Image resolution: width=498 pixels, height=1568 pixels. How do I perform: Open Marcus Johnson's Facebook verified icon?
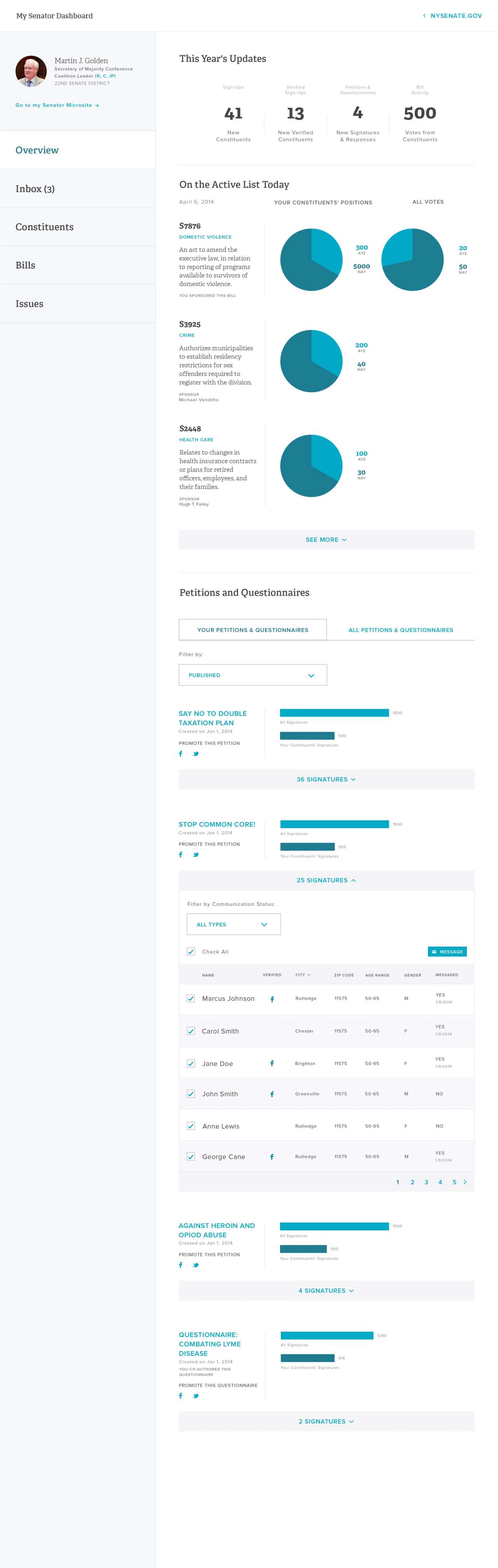pyautogui.click(x=272, y=1000)
